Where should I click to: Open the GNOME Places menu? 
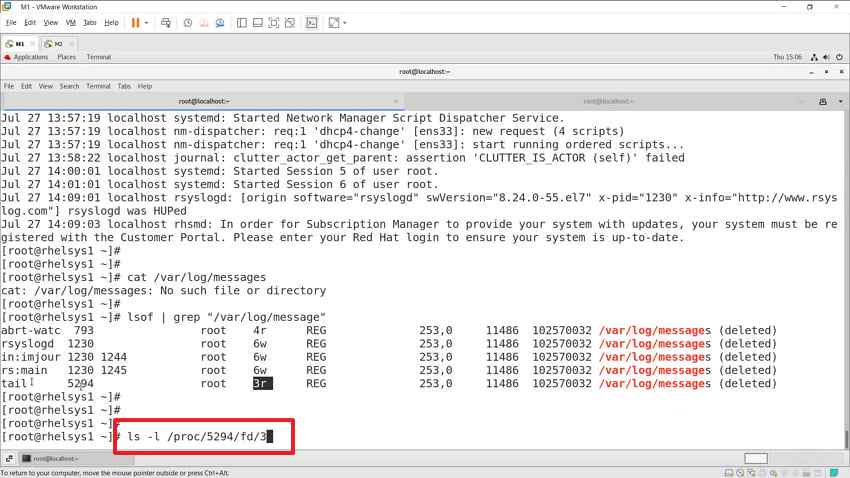[x=67, y=57]
